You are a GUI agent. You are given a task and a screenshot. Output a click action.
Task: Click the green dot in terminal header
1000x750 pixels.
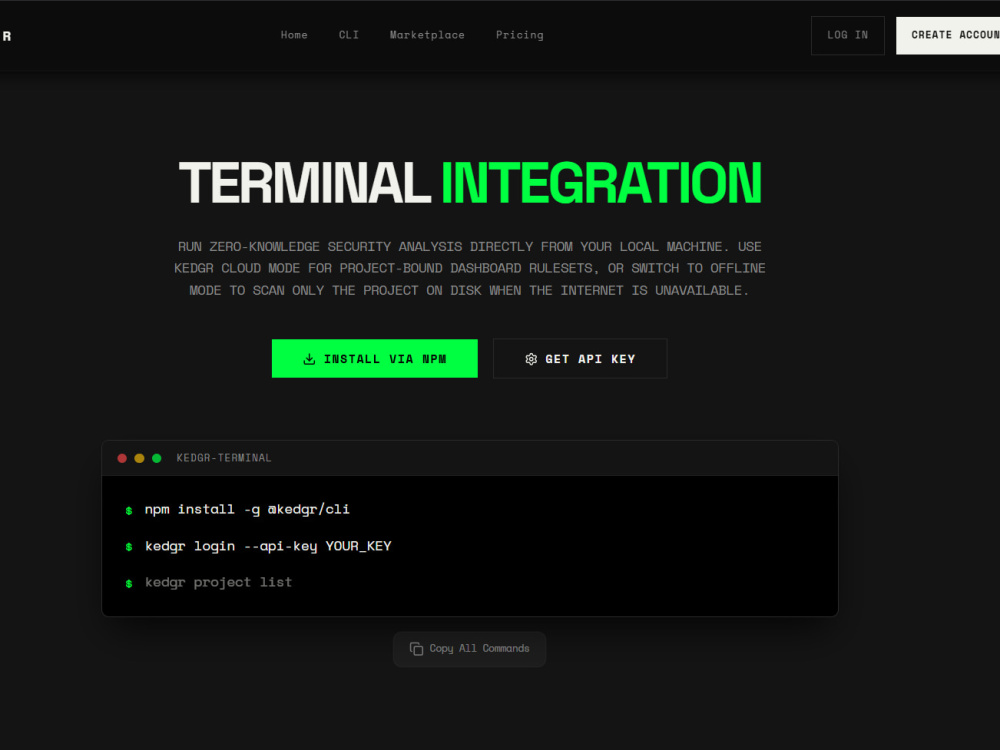[x=156, y=458]
